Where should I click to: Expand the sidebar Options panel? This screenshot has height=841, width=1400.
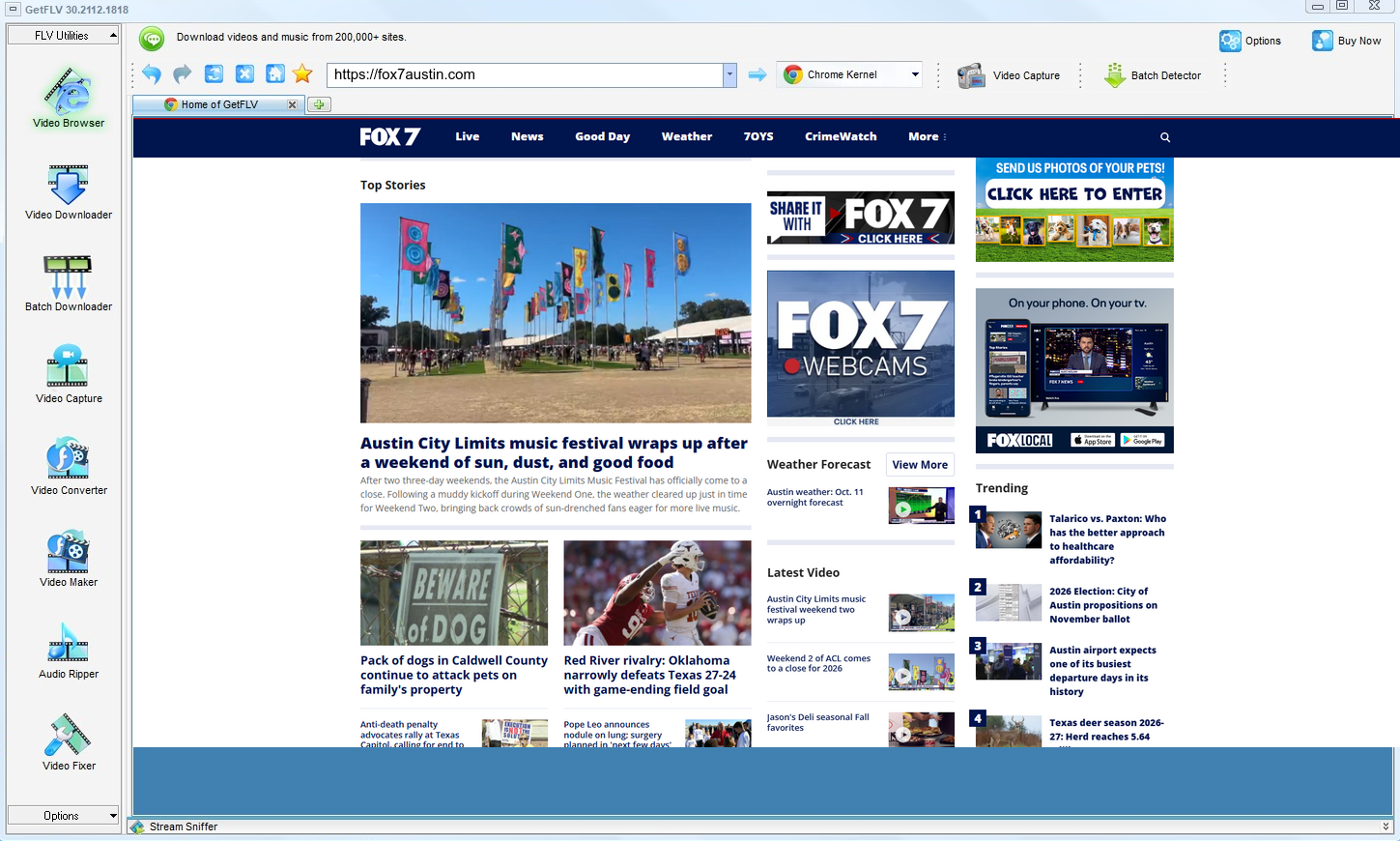[63, 816]
